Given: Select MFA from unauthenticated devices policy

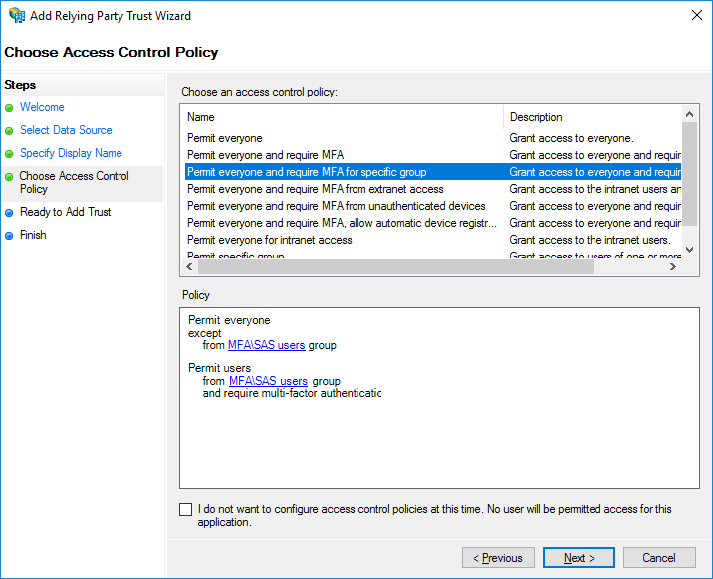Looking at the screenshot, I should tap(336, 206).
